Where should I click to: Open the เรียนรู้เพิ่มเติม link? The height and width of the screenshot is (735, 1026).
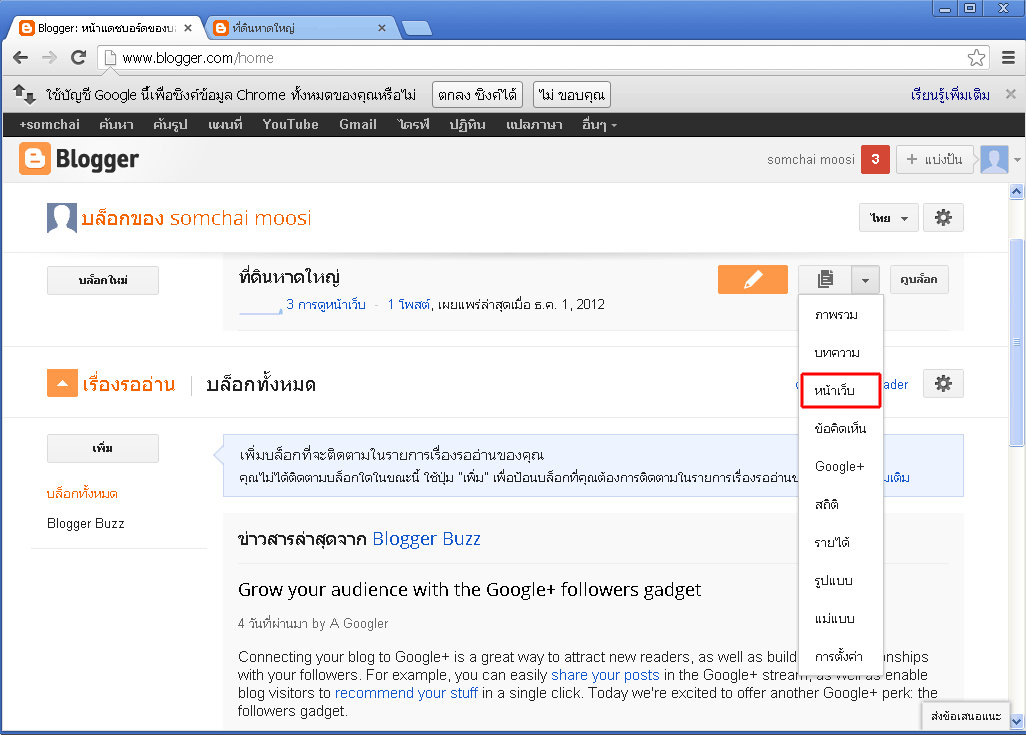tap(950, 95)
